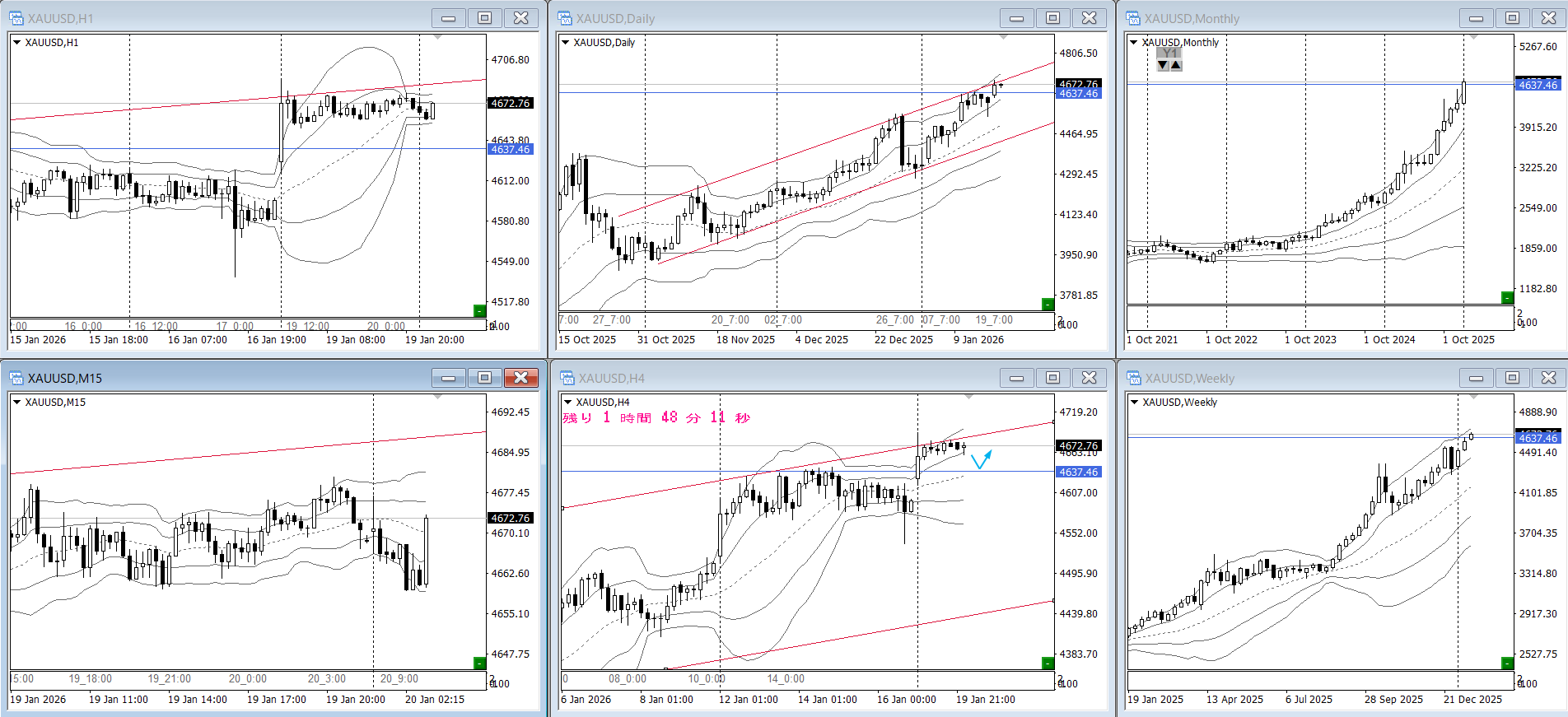
Task: Click the pink remaining-time countdown text on H4
Action: pos(656,418)
